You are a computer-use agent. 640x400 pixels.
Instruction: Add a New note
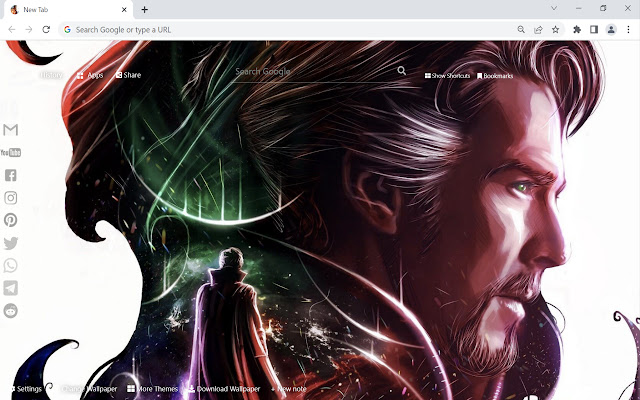coord(288,389)
